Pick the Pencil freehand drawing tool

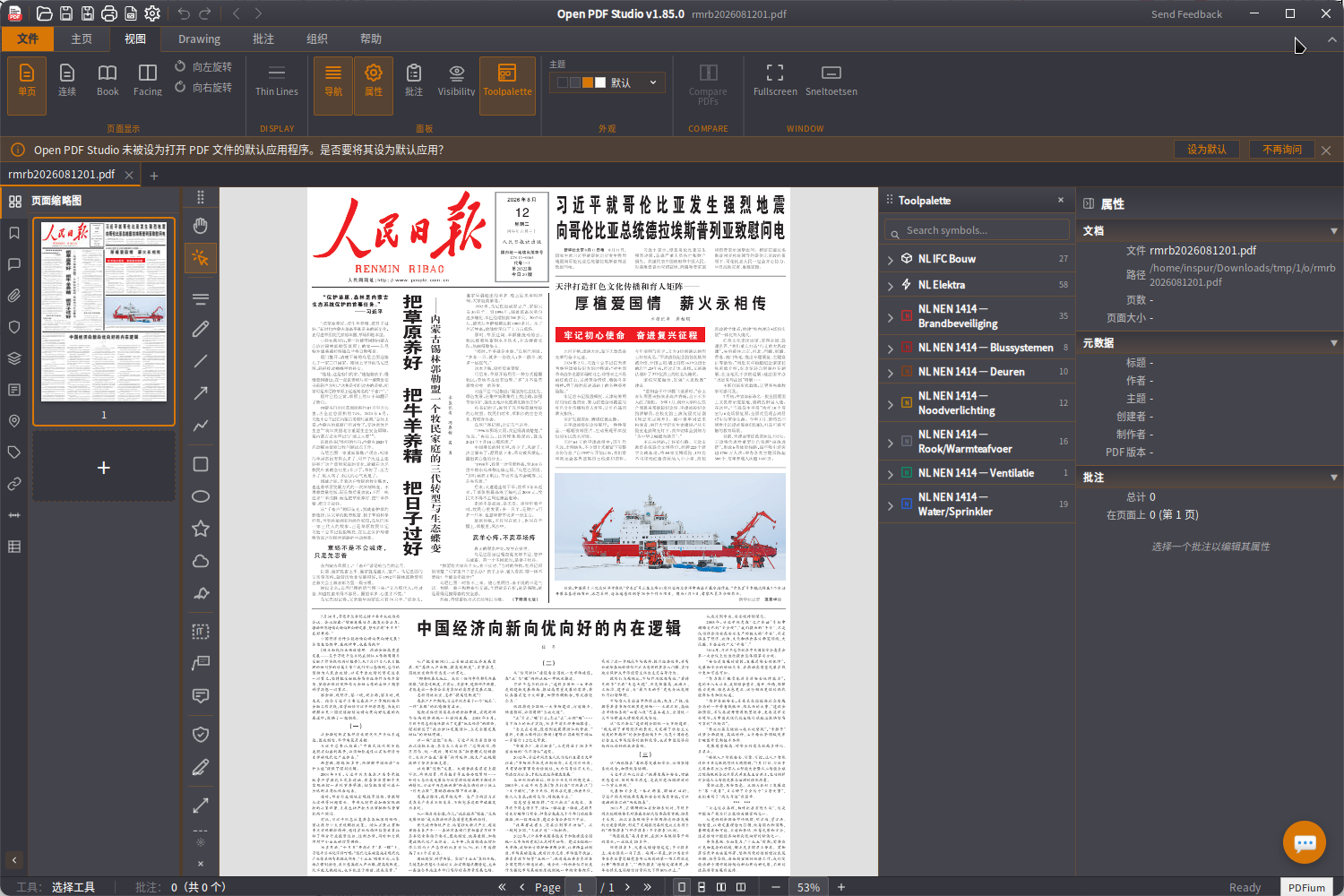201,329
